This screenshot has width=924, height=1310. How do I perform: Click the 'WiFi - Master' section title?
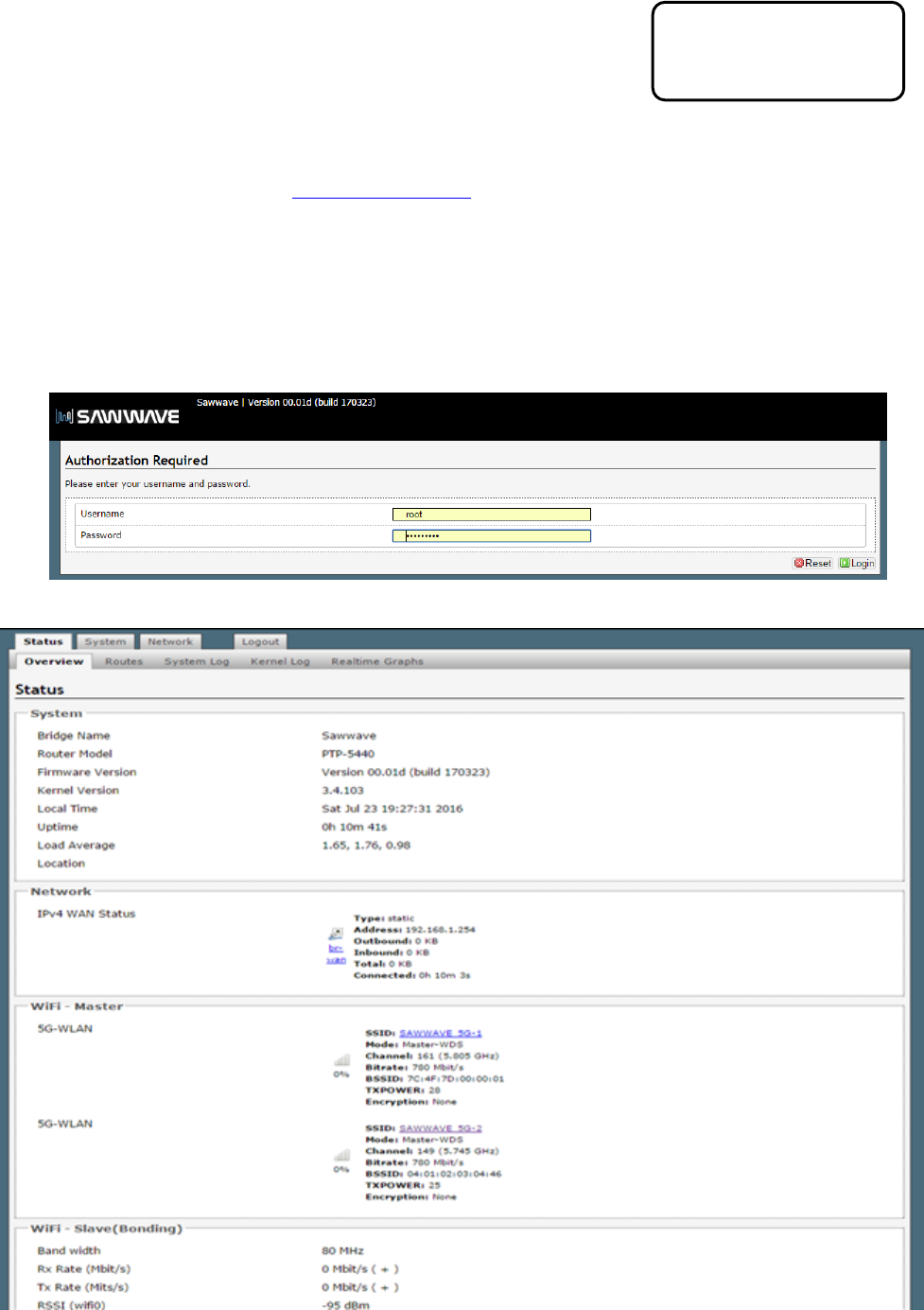77,1006
